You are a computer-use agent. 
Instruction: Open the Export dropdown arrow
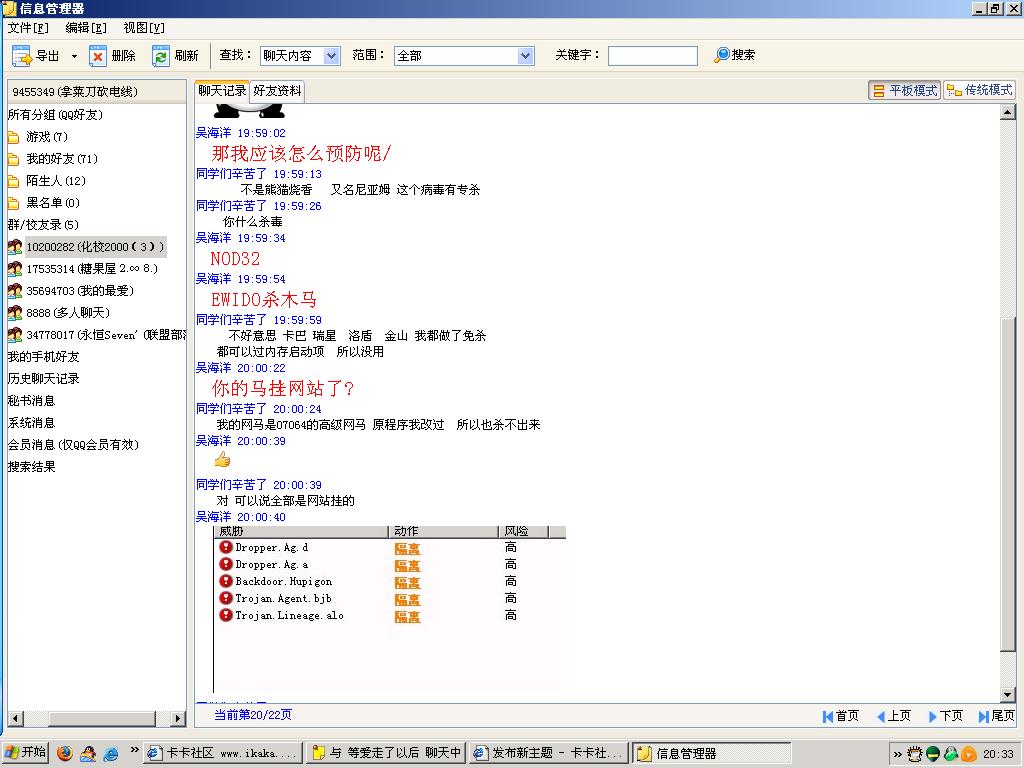tap(74, 56)
